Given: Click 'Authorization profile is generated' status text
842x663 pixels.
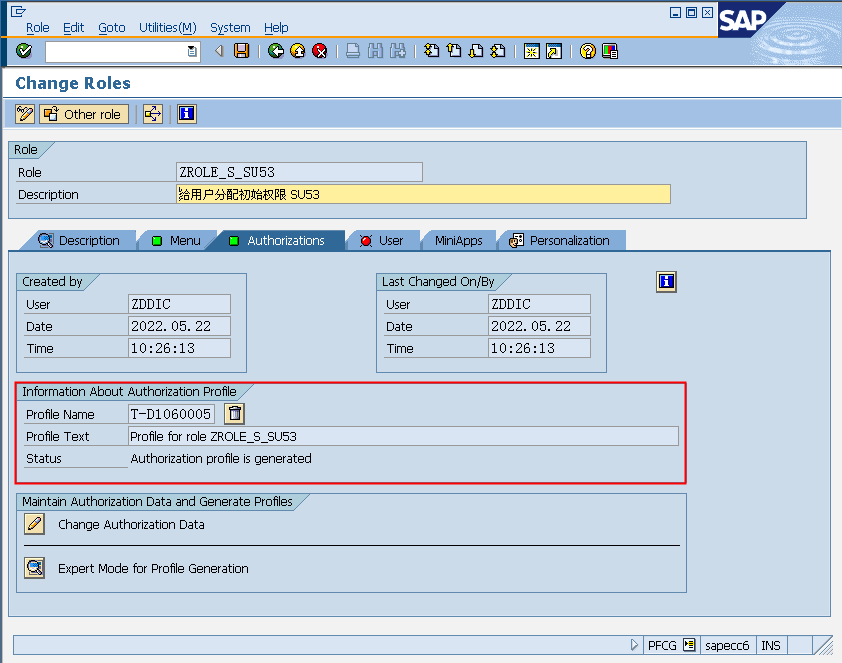Looking at the screenshot, I should pos(221,458).
